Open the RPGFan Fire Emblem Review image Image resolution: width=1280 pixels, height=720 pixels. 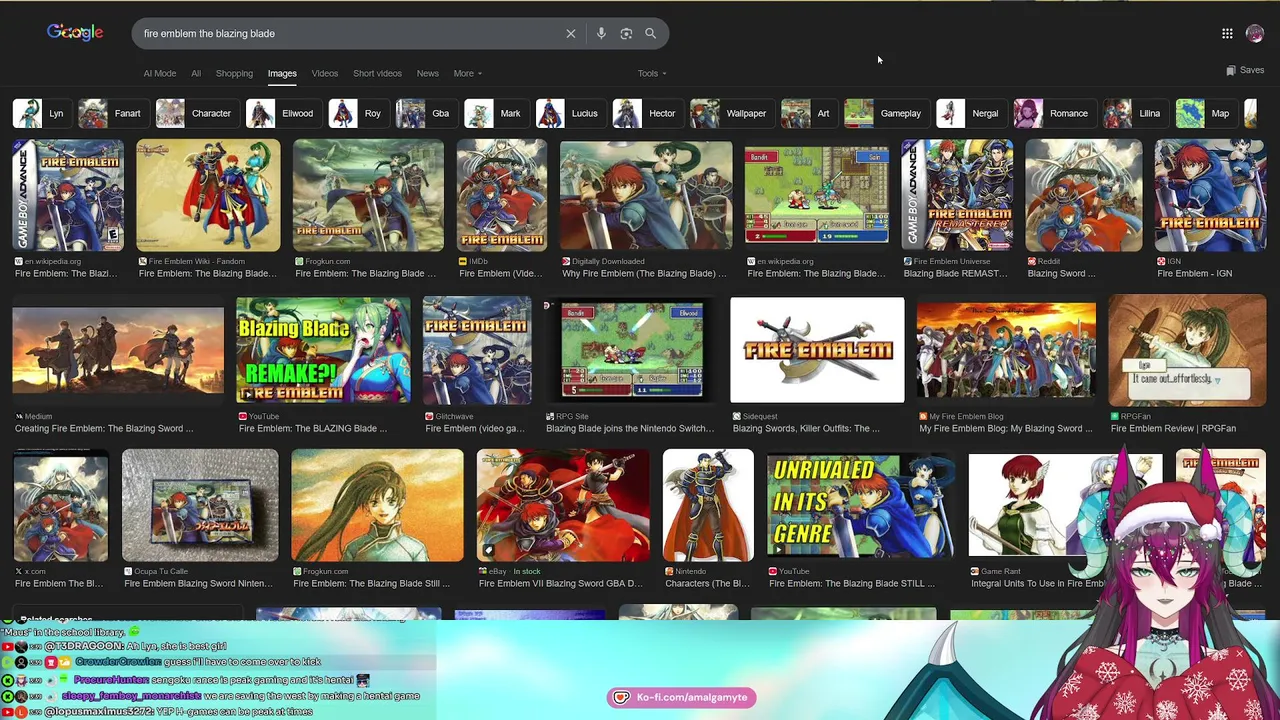[1187, 350]
